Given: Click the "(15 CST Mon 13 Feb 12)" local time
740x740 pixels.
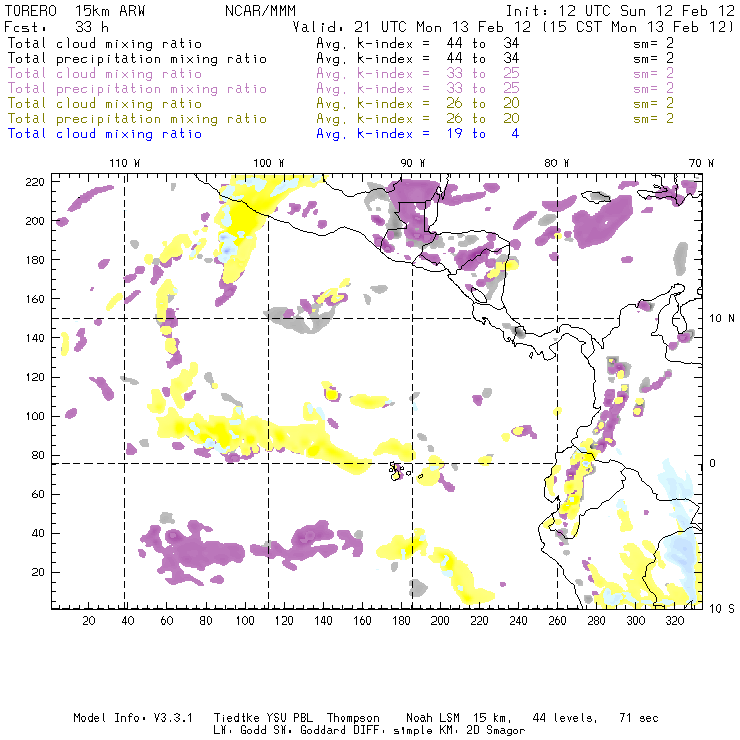Looking at the screenshot, I should point(638,27).
